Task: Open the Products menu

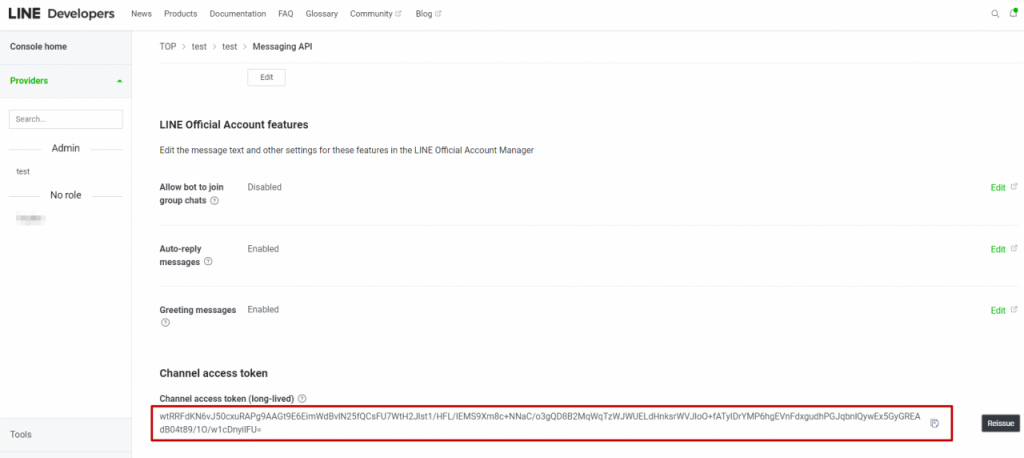Action: point(180,14)
